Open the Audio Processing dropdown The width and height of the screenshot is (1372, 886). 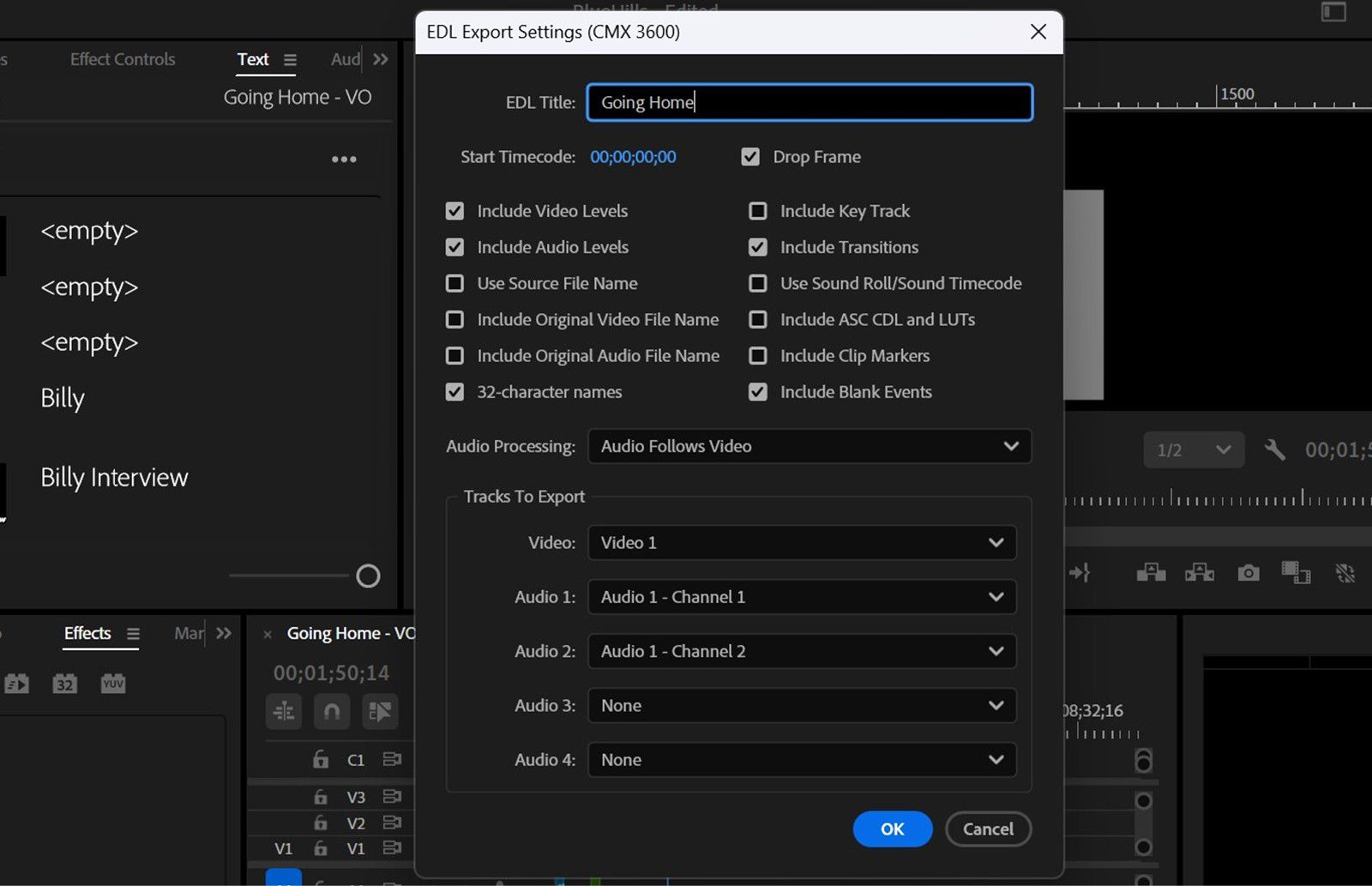809,446
